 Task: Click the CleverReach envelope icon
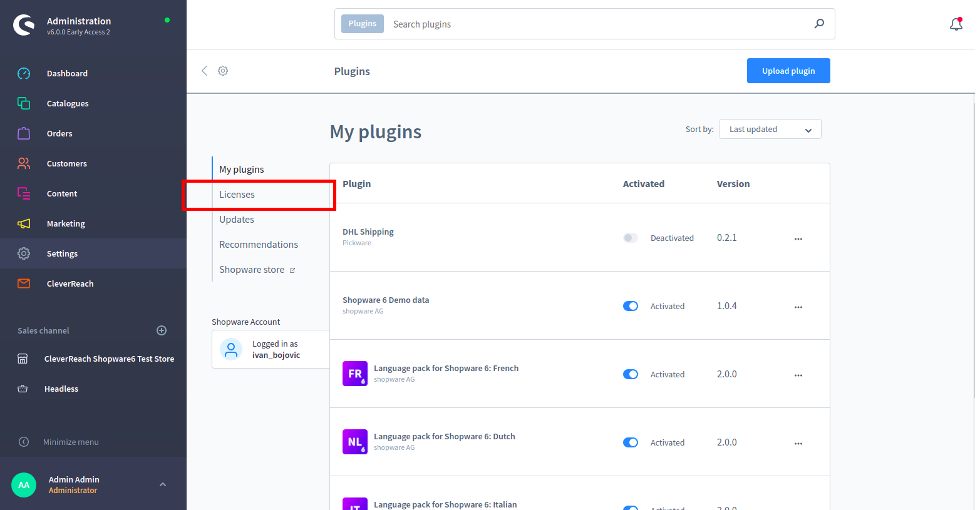point(24,283)
